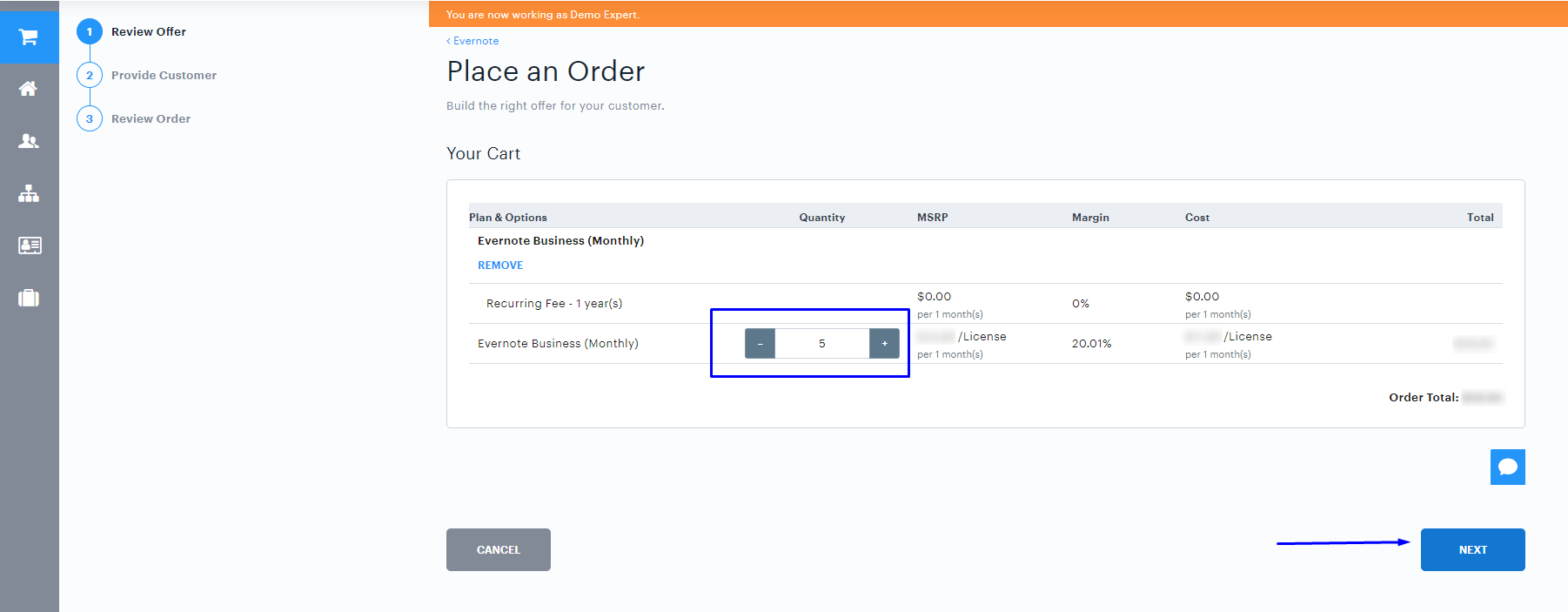Click the Recurring Fee - 1 year(s) row label
The width and height of the screenshot is (1568, 612).
(554, 304)
